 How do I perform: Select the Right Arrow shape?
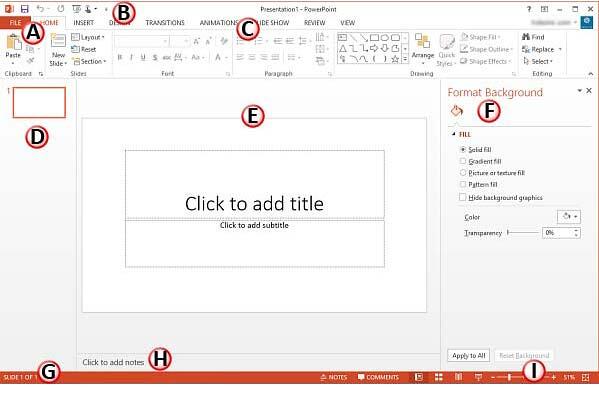click(374, 48)
